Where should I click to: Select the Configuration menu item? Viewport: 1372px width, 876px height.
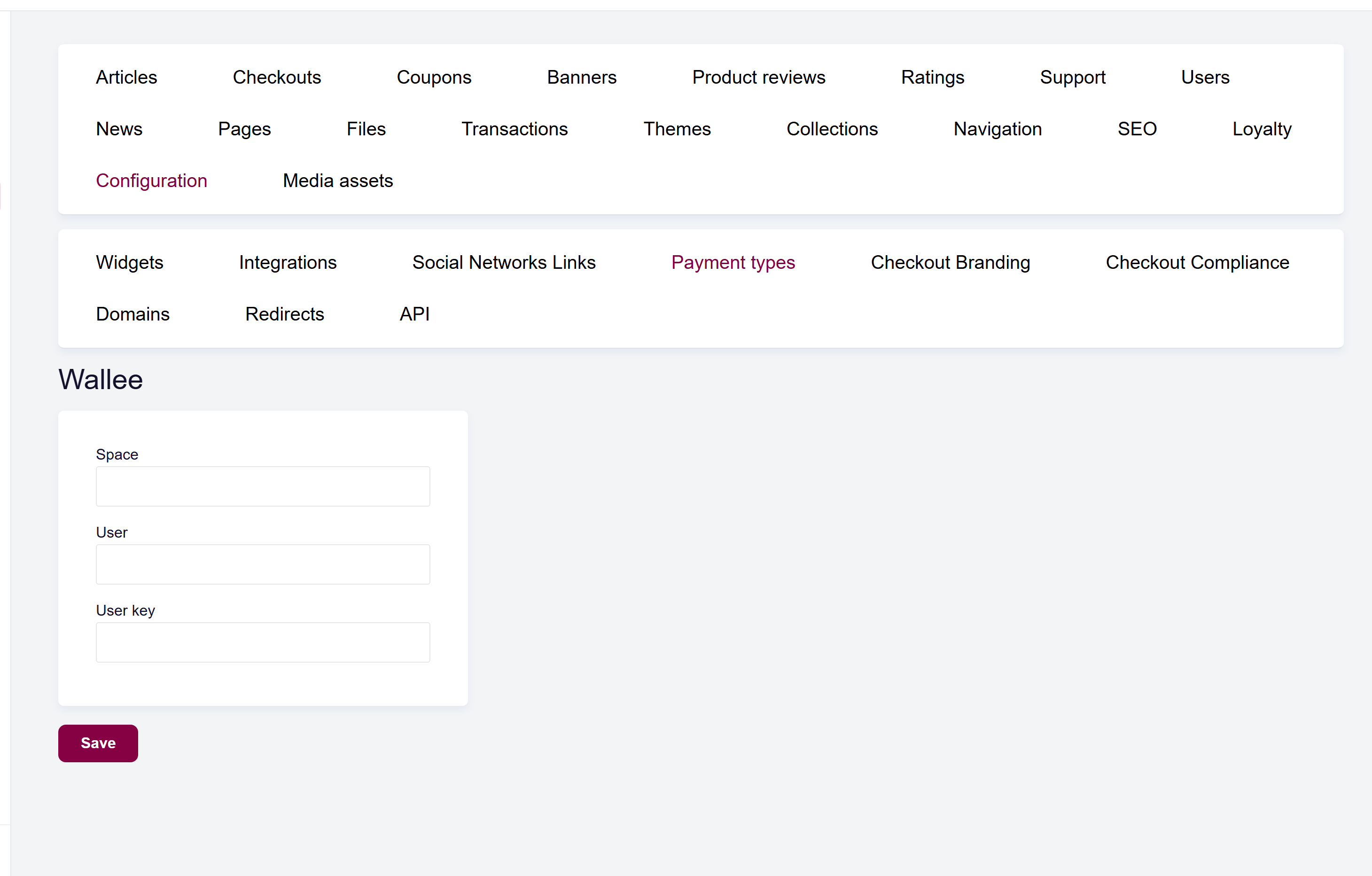[152, 180]
